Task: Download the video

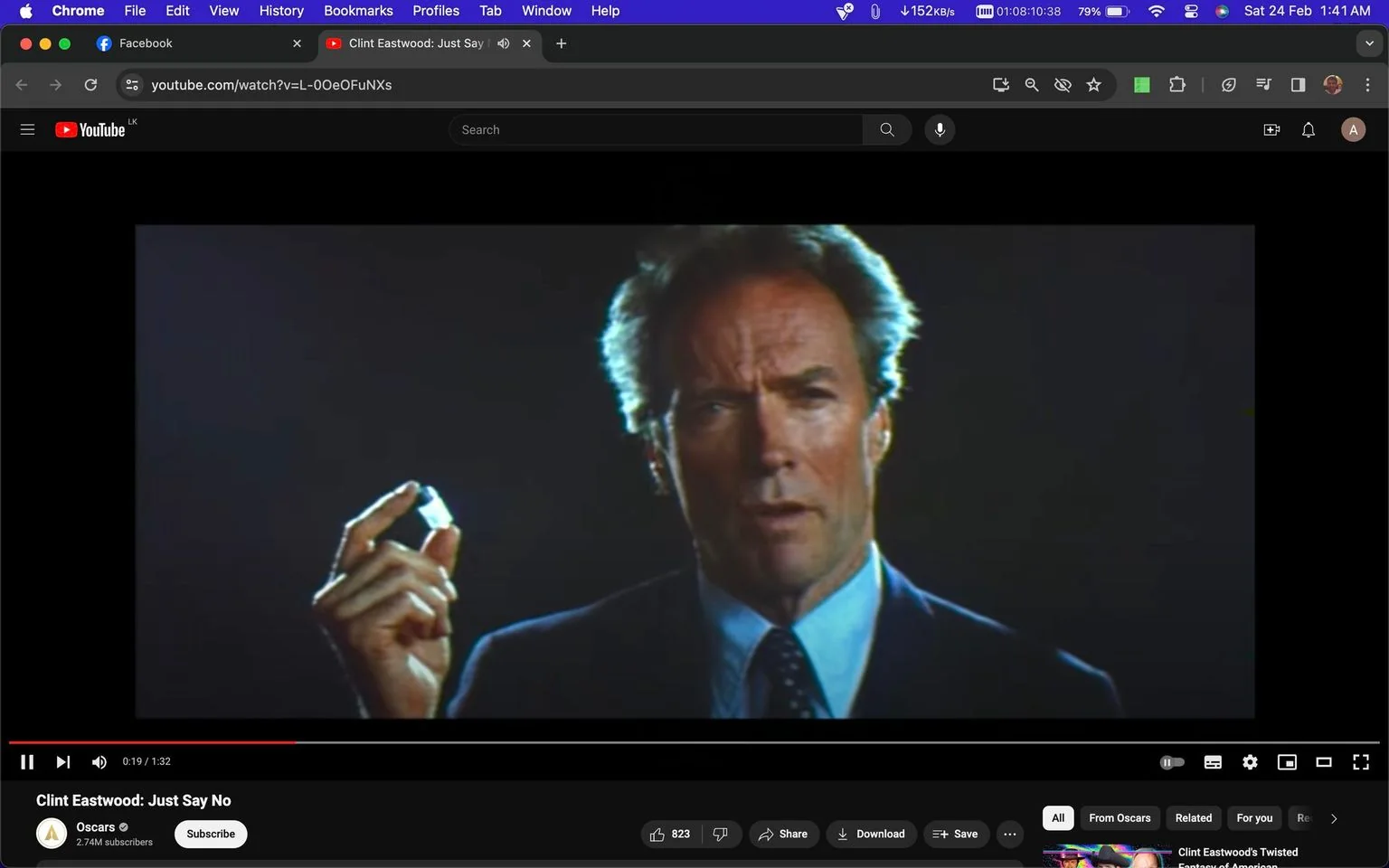Action: pyautogui.click(x=871, y=834)
